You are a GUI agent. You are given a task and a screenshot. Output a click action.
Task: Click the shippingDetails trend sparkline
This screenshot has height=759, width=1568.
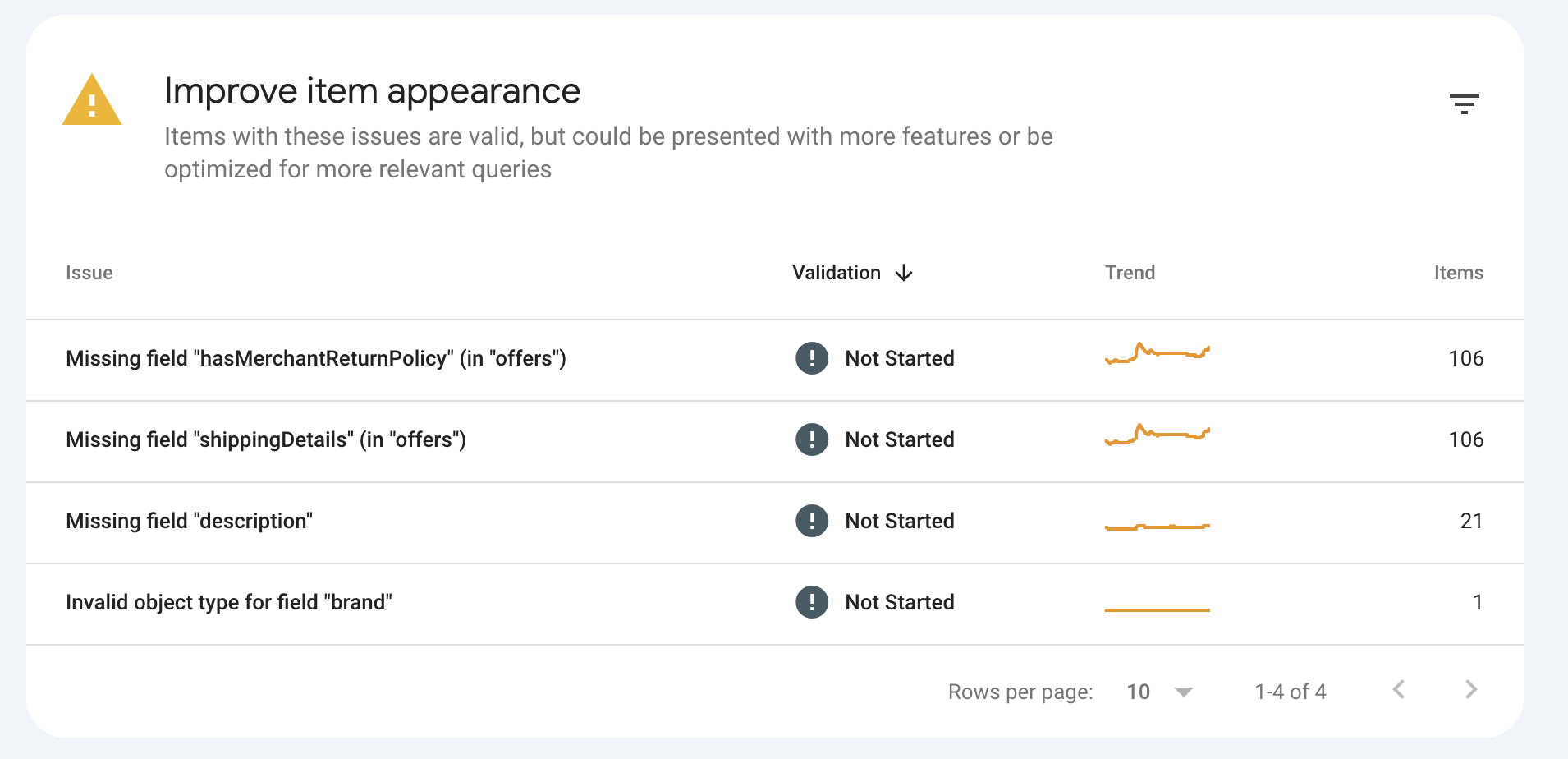tap(1157, 435)
